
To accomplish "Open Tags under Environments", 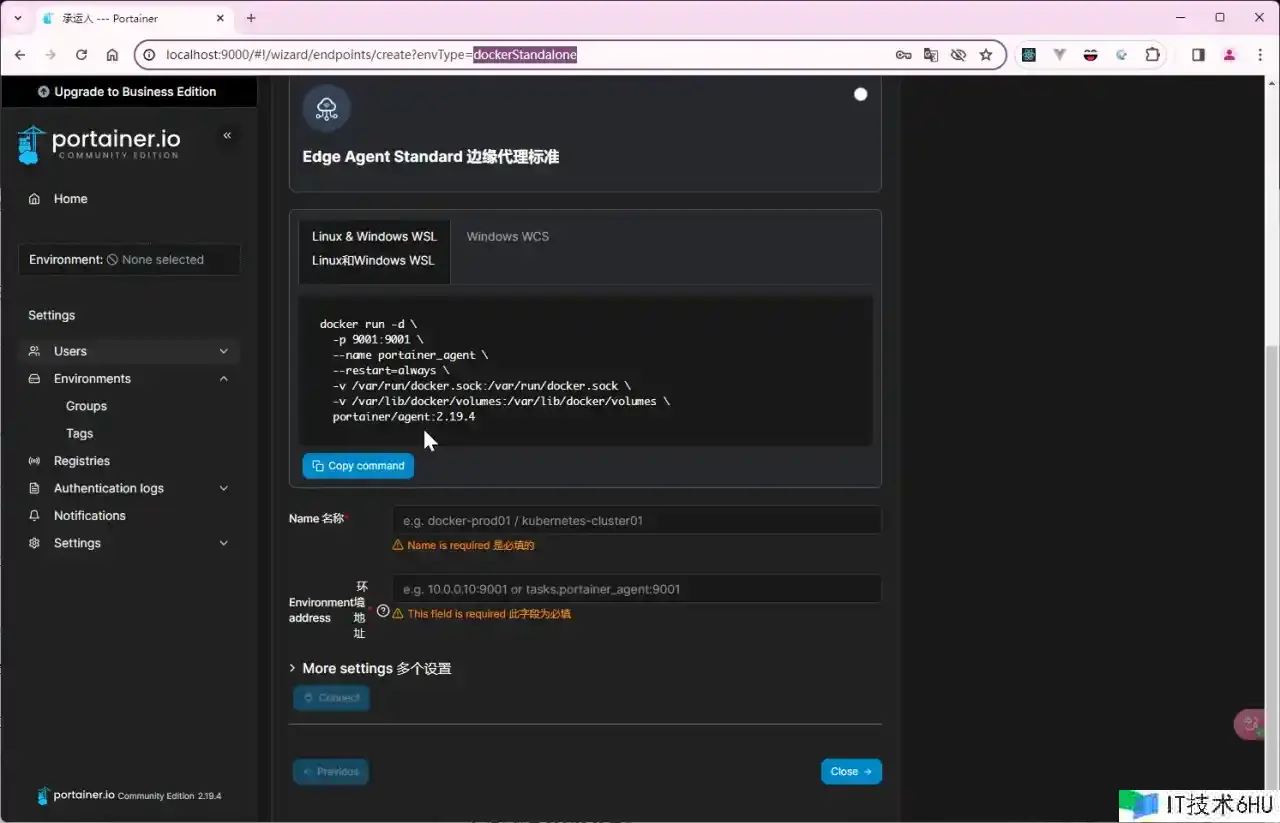I will pyautogui.click(x=80, y=433).
